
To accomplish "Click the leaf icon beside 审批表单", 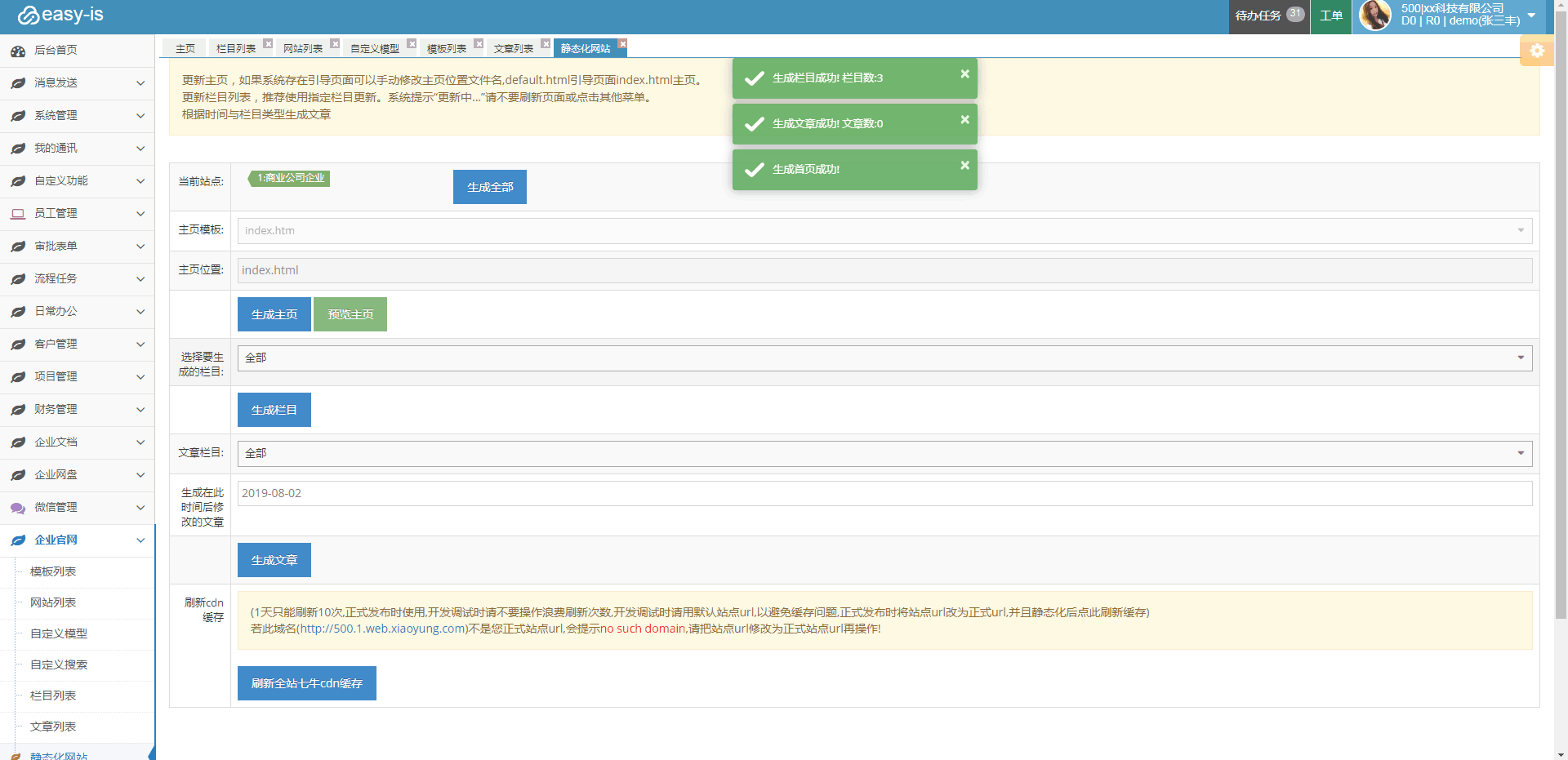I will tap(18, 247).
